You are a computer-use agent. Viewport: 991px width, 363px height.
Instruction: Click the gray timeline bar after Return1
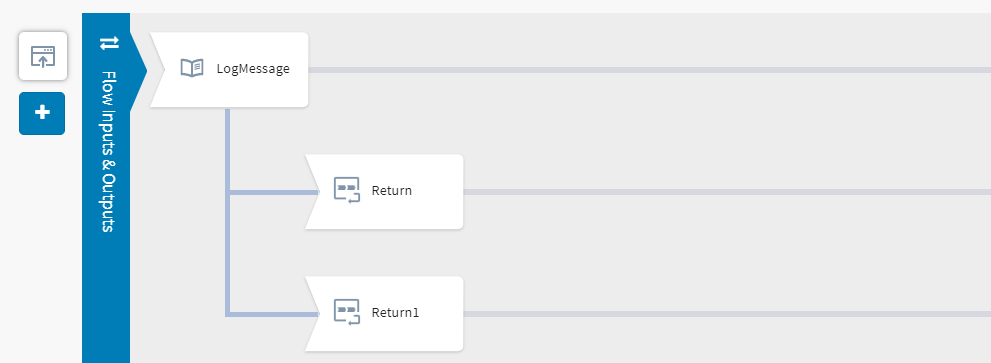point(727,314)
